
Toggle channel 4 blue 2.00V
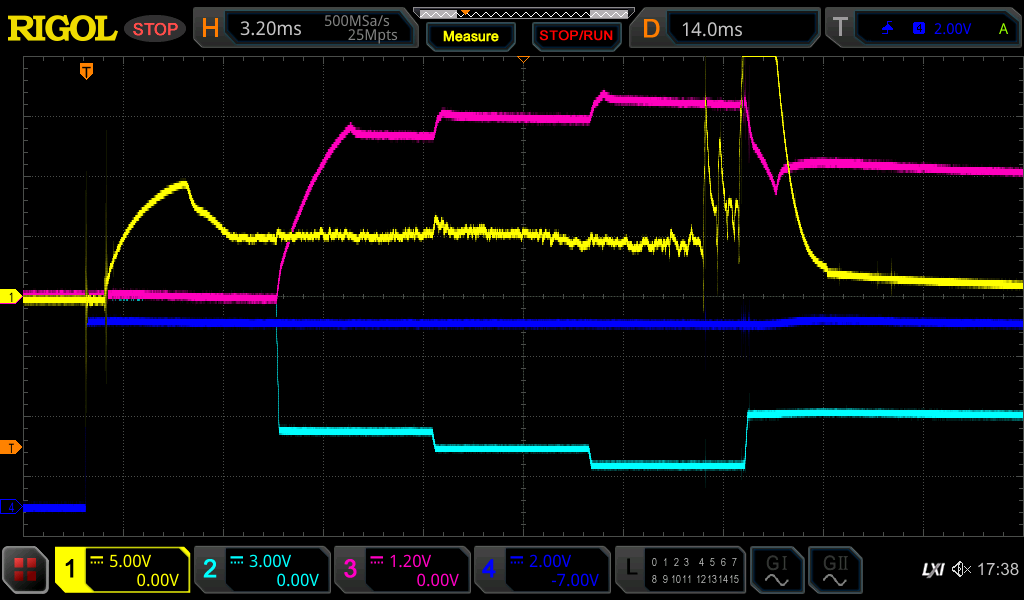(x=541, y=570)
